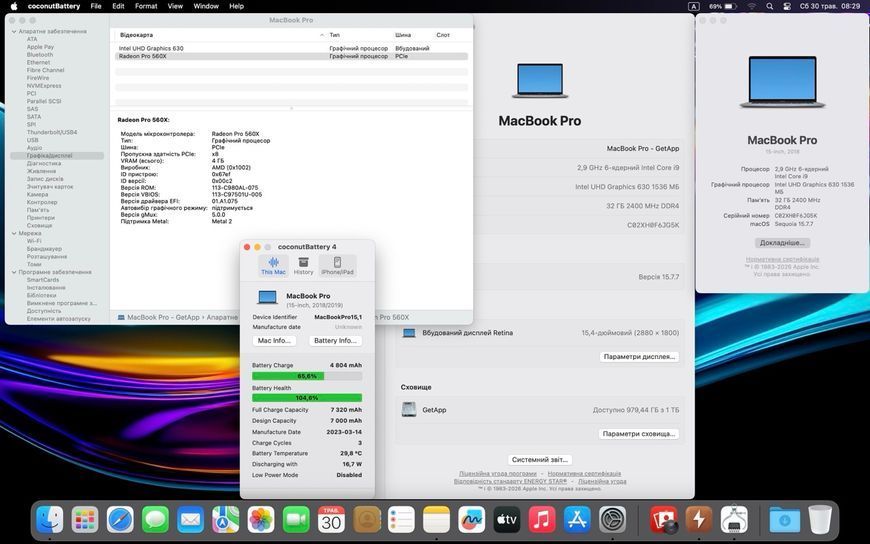Image resolution: width=870 pixels, height=544 pixels.
Task: Open Ліцензійна угода програми link
Action: pyautogui.click(x=498, y=474)
